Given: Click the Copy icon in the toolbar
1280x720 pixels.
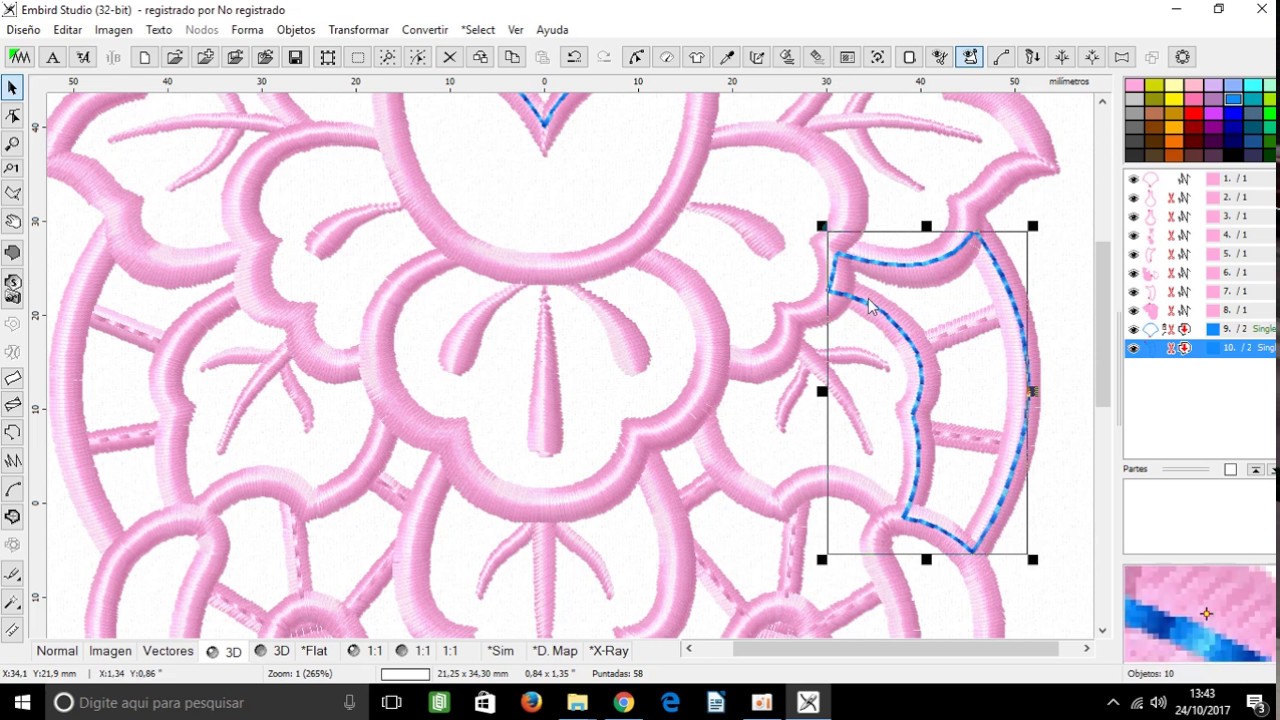Looking at the screenshot, I should [512, 57].
